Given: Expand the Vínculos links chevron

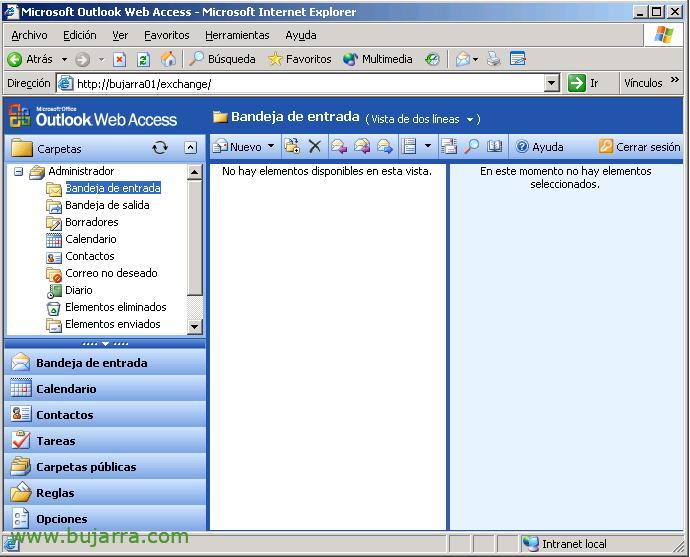Looking at the screenshot, I should pyautogui.click(x=675, y=80).
